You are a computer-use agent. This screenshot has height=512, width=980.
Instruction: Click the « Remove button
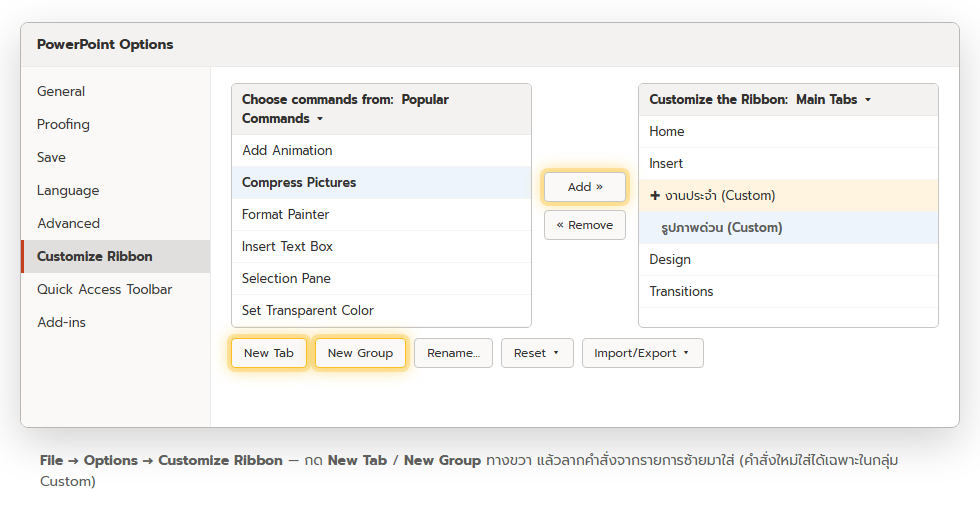(585, 225)
